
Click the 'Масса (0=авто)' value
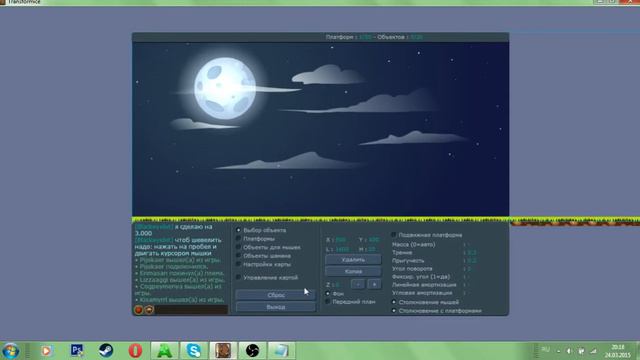pos(469,245)
